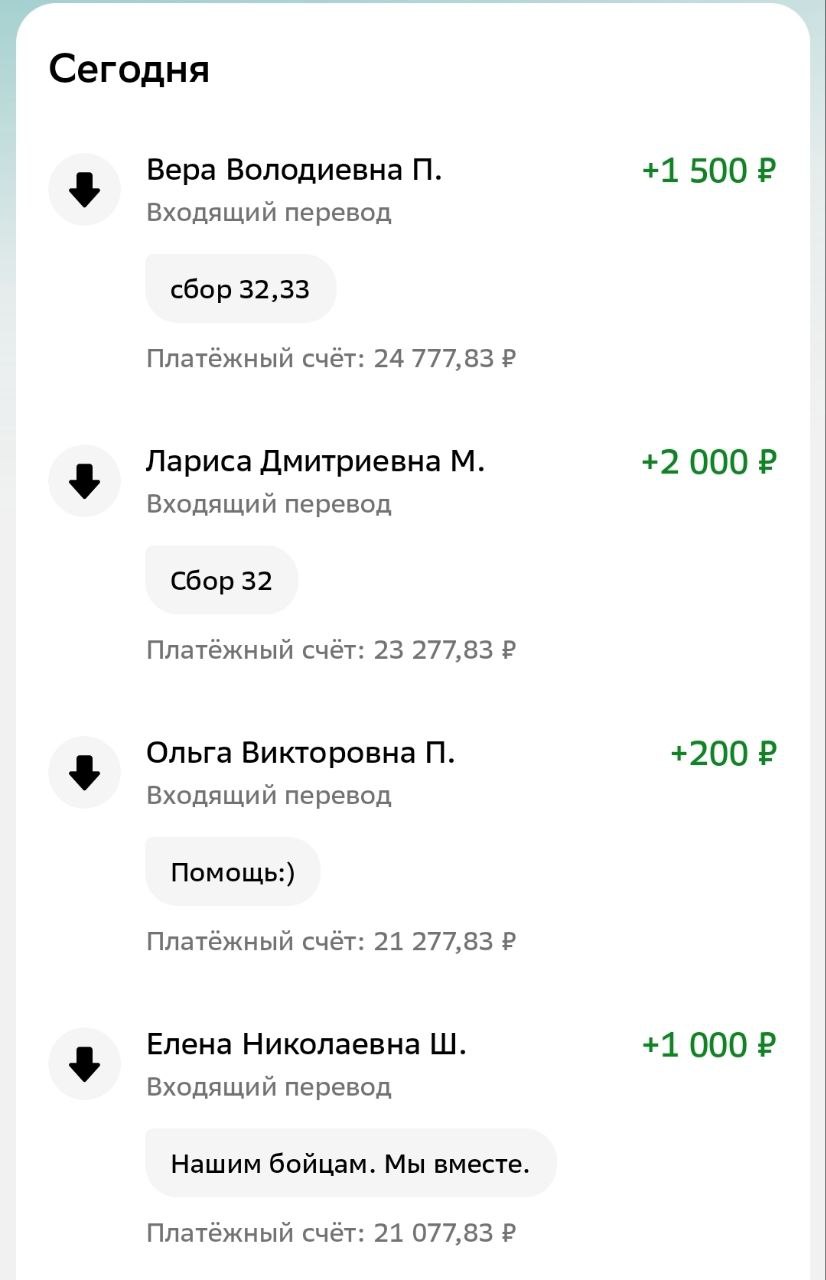Screen dimensions: 826x1280
Task: Tap the "Нашим бойцам. Мы вместе." bubble
Action: click(350, 1164)
